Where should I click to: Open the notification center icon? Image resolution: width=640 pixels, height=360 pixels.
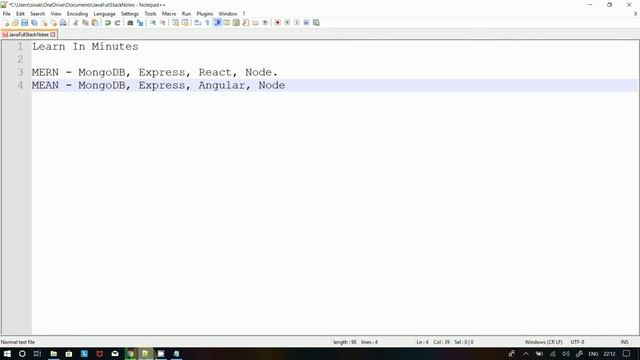tap(627, 354)
